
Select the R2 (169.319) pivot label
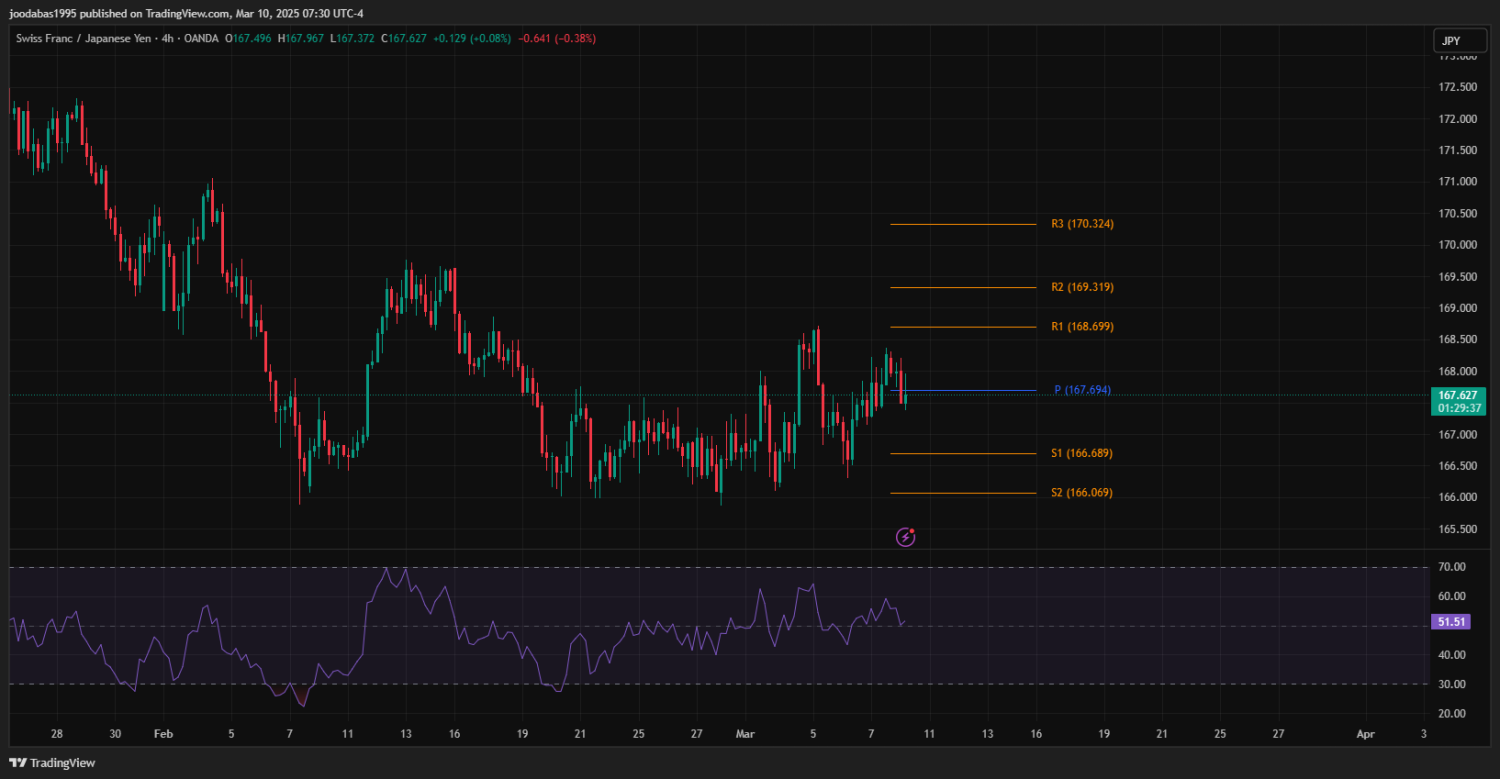(x=1082, y=287)
